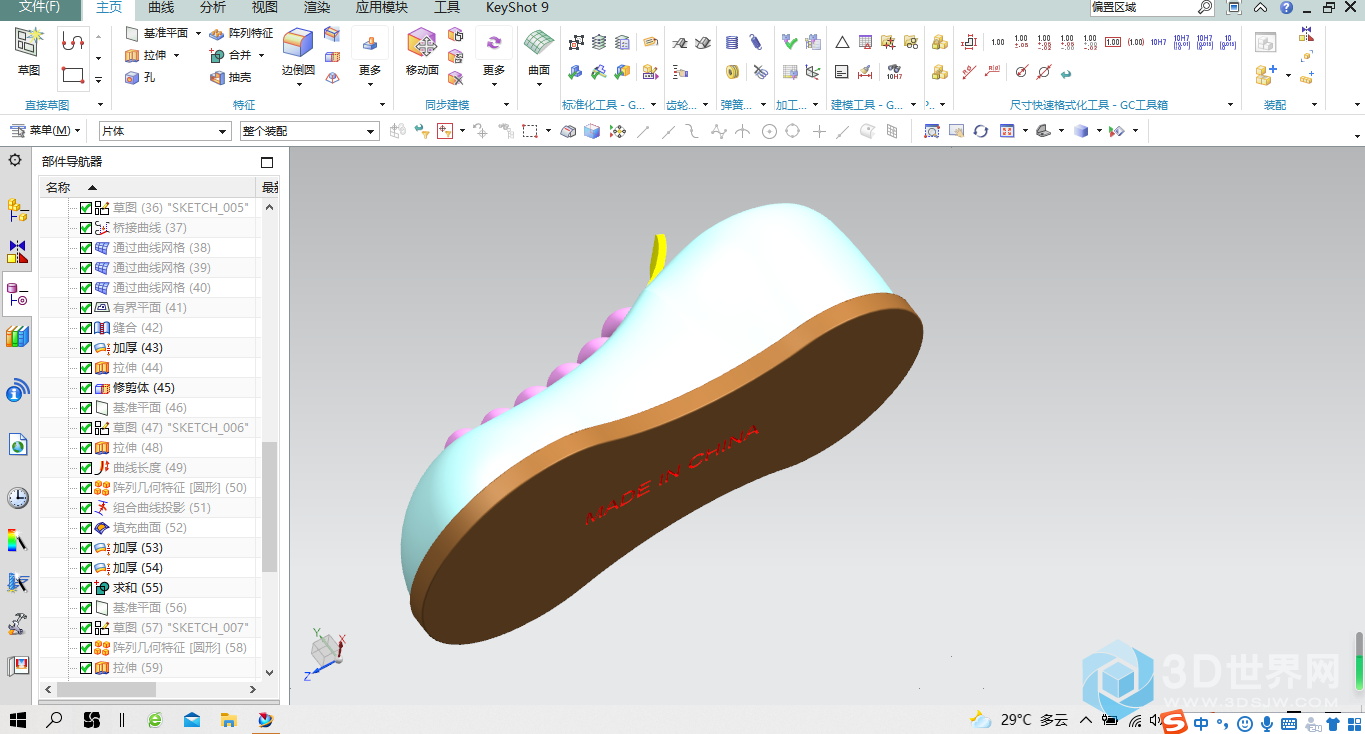This screenshot has height=734, width=1365.
Task: Click the Extrude (拉伸) tool icon
Action: point(132,55)
